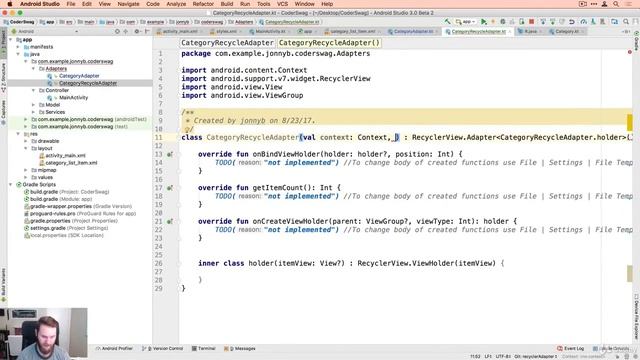Click the UTF-8 encoding status selector
The width and height of the screenshot is (640, 360).
(x=503, y=356)
